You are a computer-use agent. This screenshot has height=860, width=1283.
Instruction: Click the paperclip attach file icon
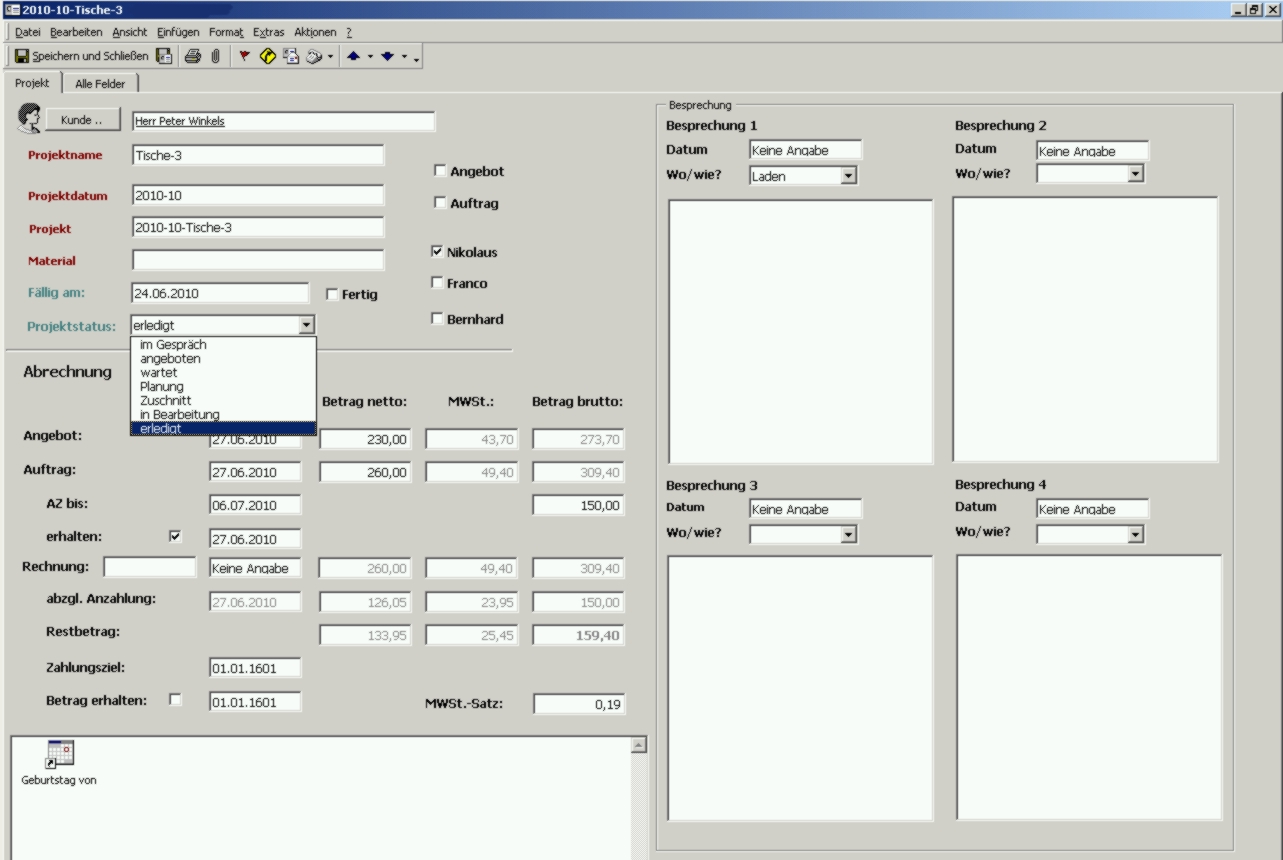214,57
